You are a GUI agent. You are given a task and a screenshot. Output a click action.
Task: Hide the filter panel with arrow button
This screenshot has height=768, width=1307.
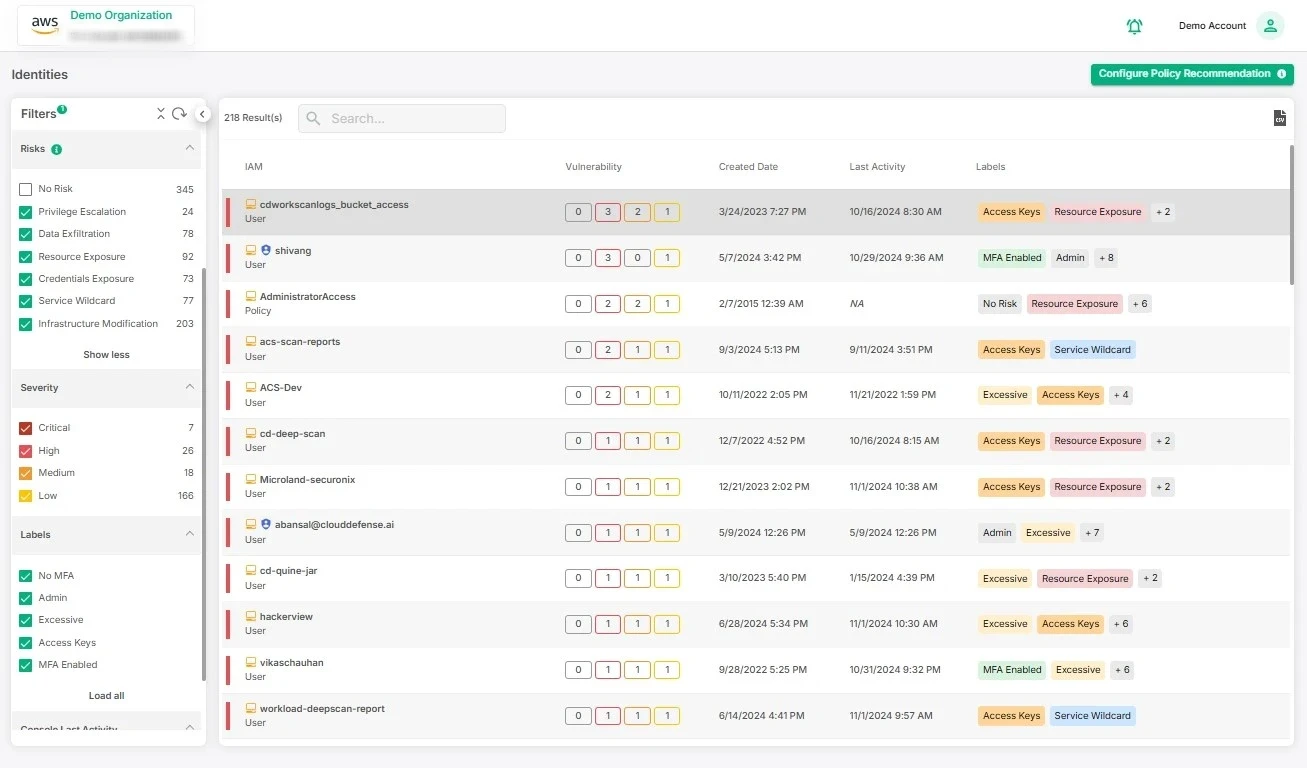point(202,115)
